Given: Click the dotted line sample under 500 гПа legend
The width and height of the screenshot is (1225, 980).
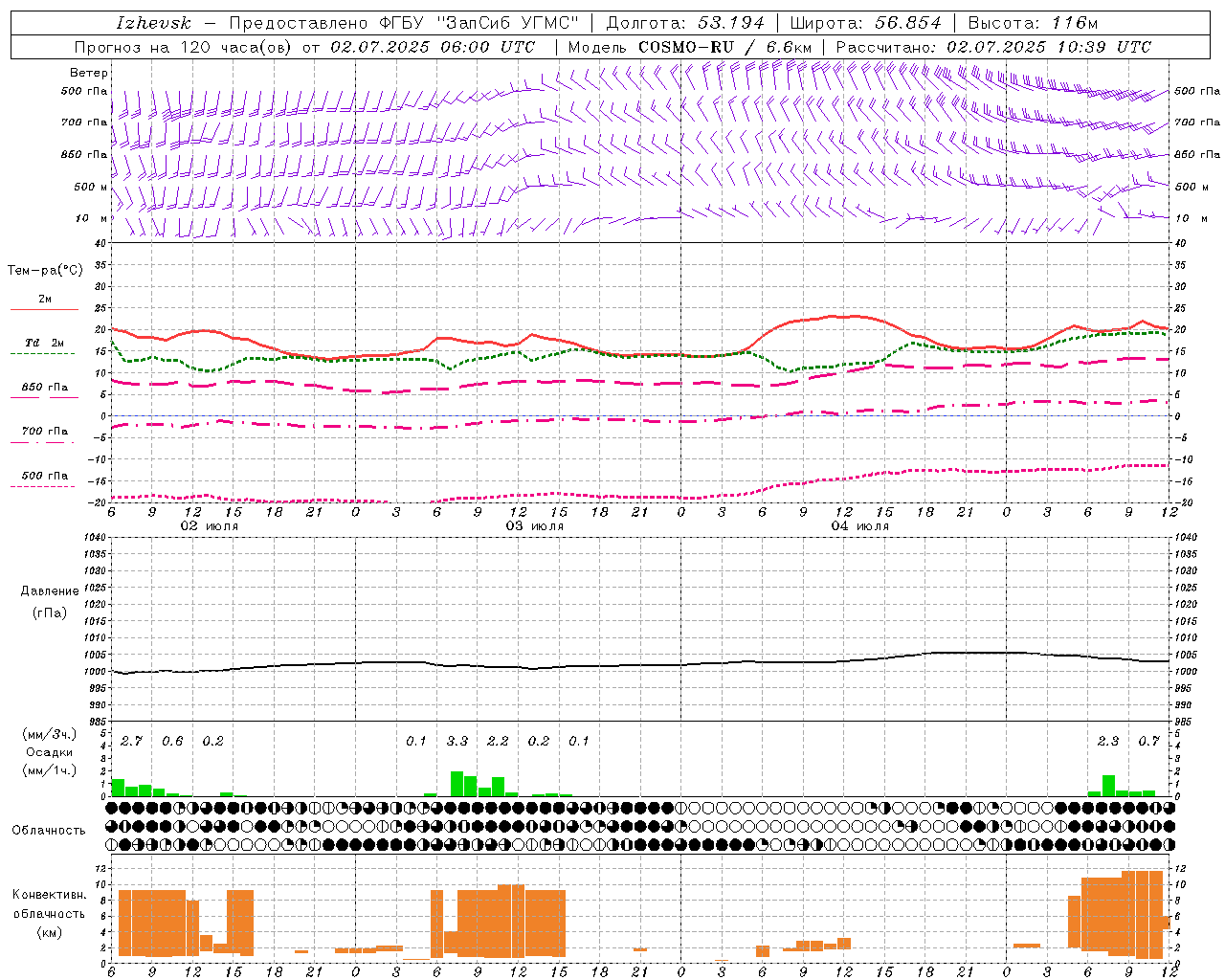Looking at the screenshot, I should (x=43, y=486).
